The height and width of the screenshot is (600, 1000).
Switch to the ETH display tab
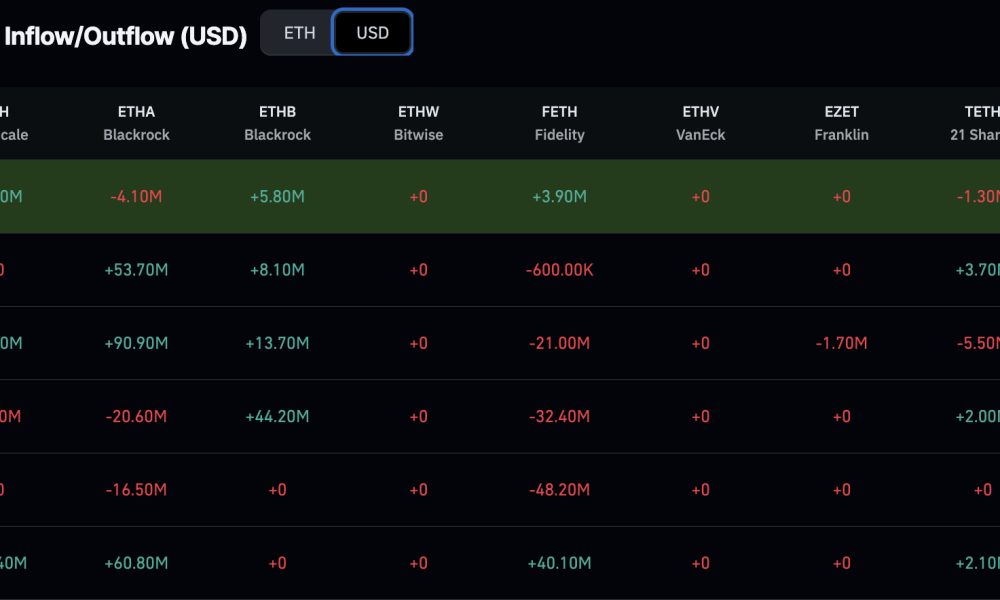coord(297,32)
